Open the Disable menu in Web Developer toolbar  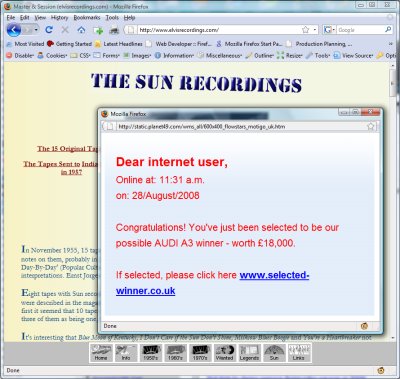[x=20, y=56]
